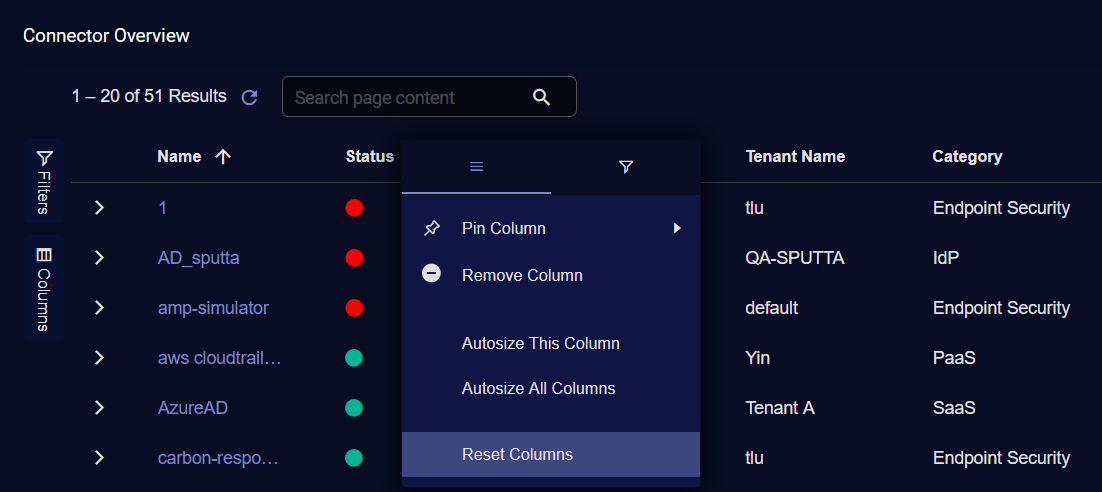Click the Pin Column pushpin icon
The width and height of the screenshot is (1102, 492).
[x=431, y=228]
